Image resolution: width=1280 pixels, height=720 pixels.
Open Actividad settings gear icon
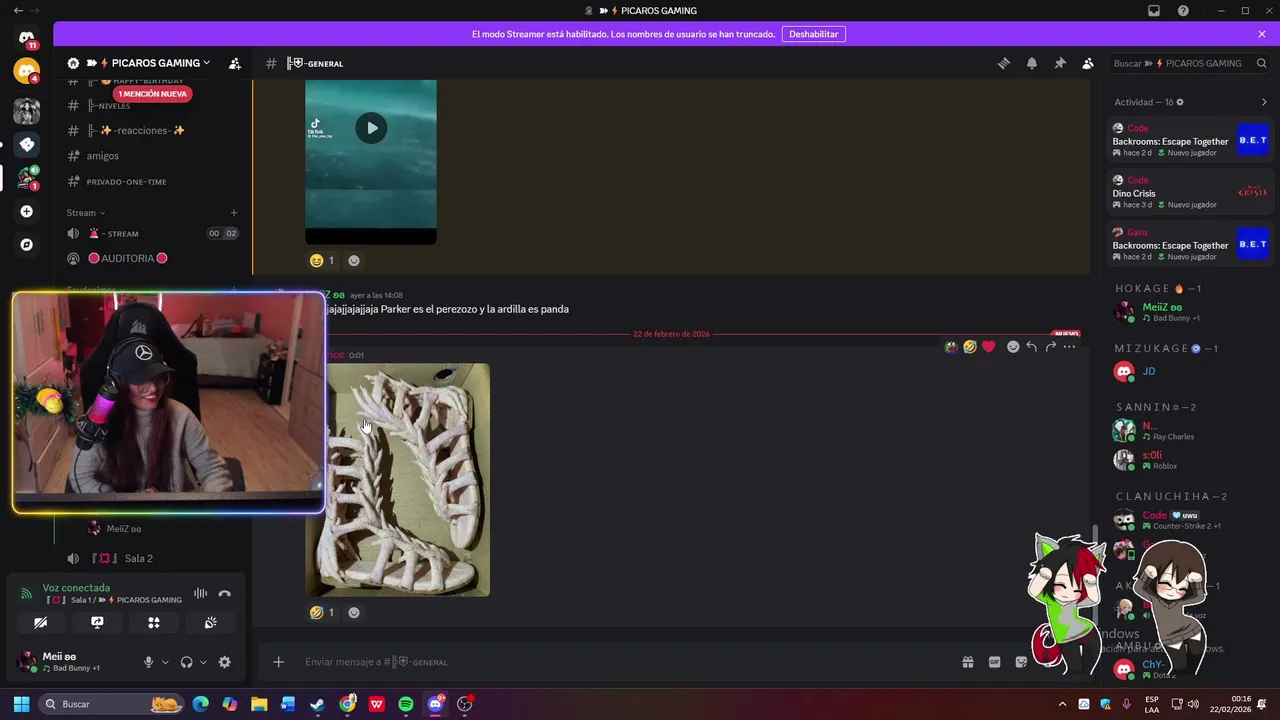click(1180, 102)
